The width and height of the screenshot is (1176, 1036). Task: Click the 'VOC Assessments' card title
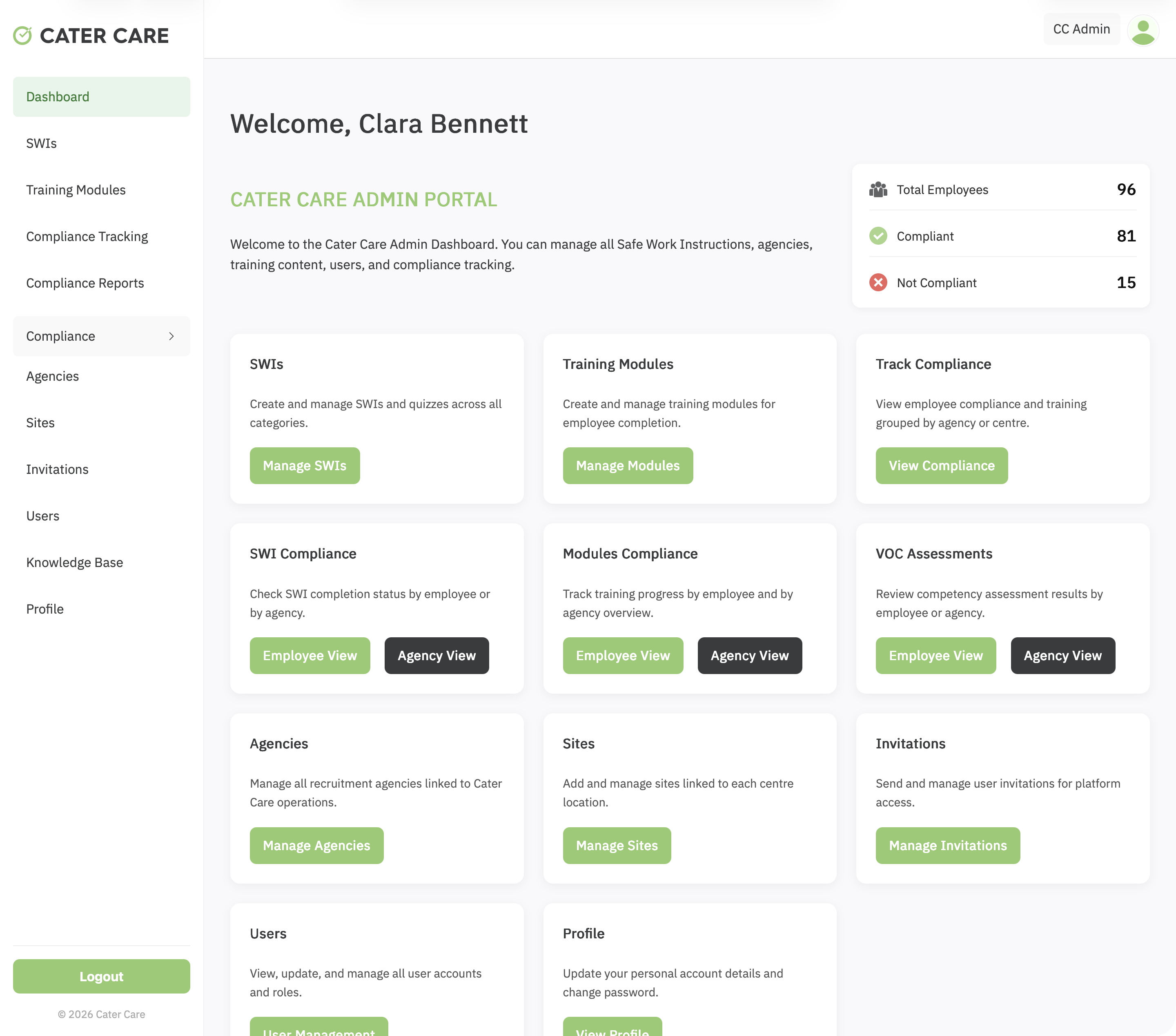pos(934,554)
